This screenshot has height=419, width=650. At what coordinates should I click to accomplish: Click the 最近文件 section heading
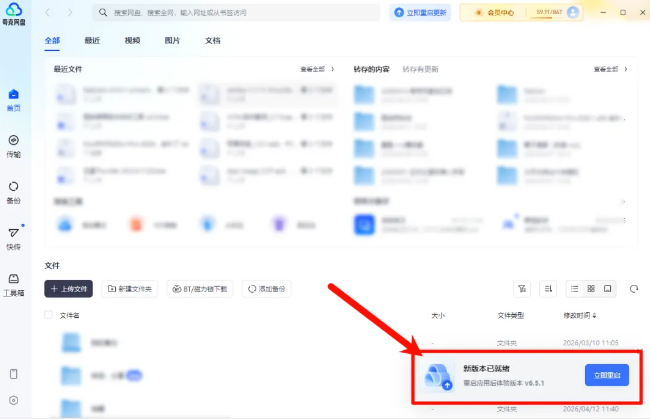[x=68, y=69]
